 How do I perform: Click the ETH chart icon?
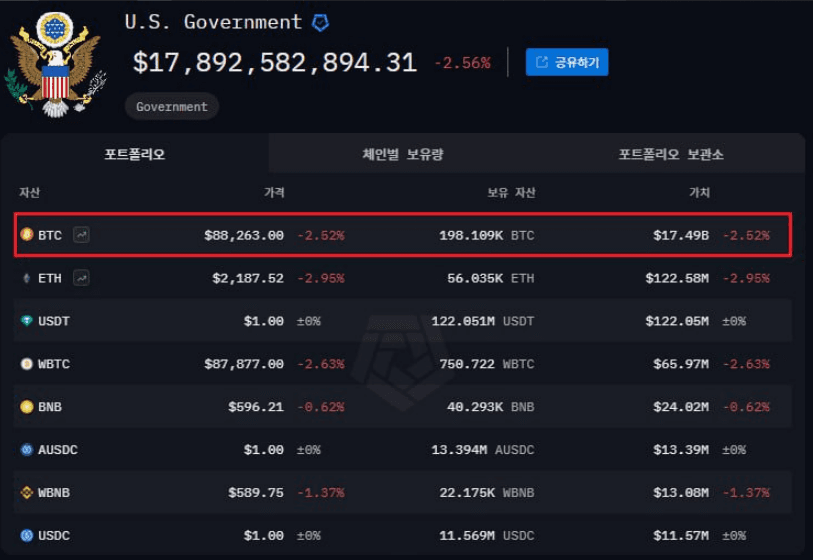tap(81, 278)
